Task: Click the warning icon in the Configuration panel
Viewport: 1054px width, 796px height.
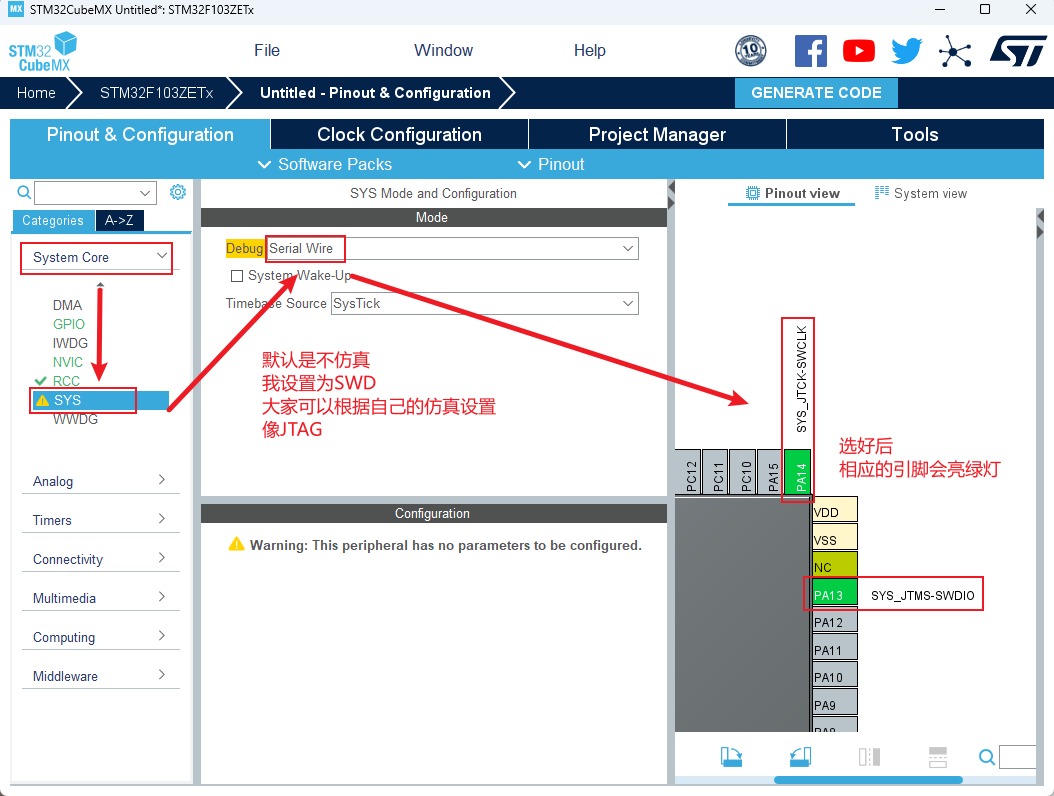Action: coord(237,544)
